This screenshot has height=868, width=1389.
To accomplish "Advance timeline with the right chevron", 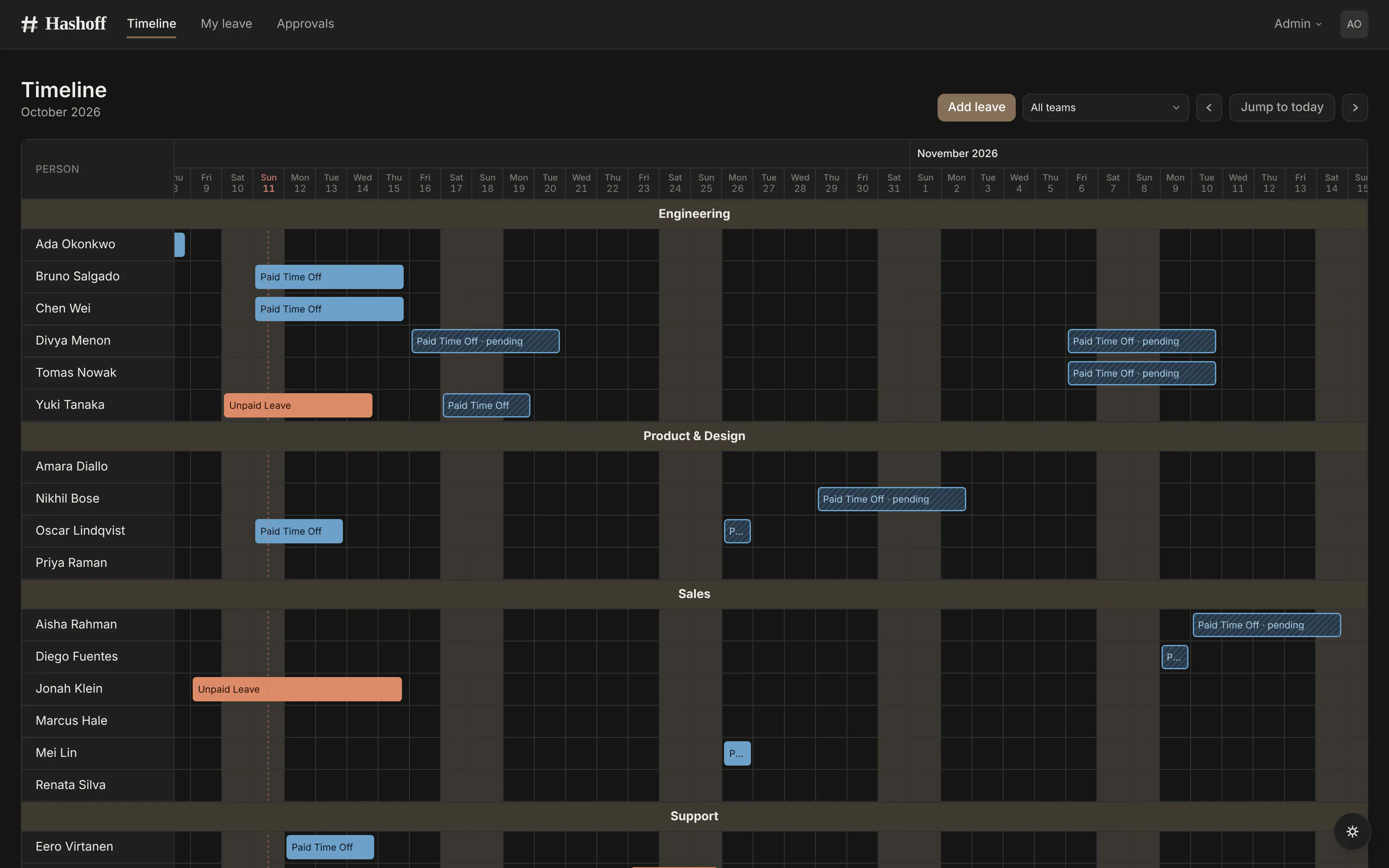I will pos(1355,107).
